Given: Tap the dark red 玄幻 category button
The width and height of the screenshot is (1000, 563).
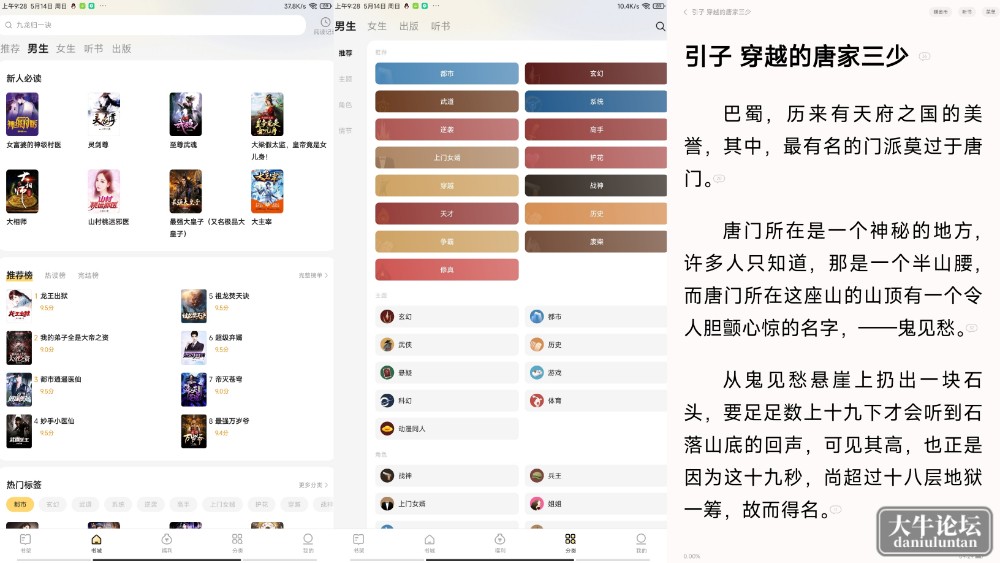Looking at the screenshot, I should (x=596, y=73).
